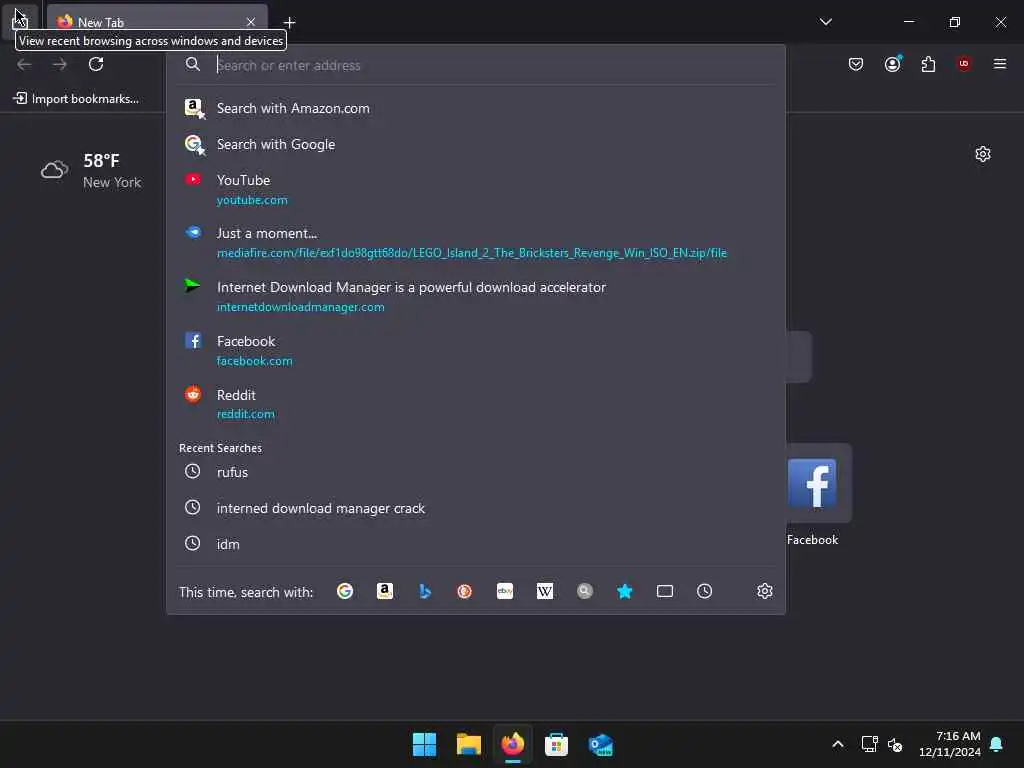1024x768 pixels.
Task: Open the muted volume tray icon
Action: point(895,744)
